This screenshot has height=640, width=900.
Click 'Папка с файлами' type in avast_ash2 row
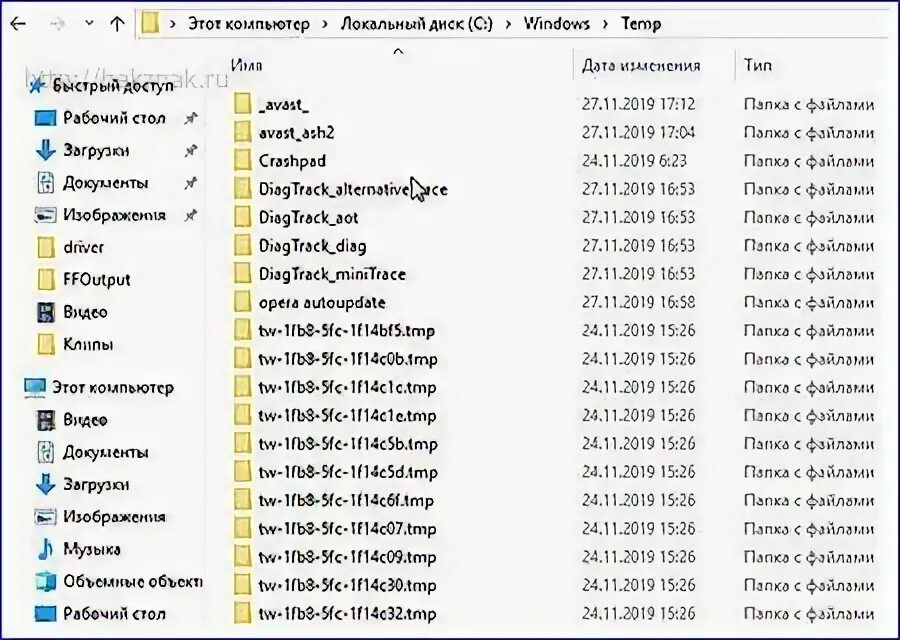click(x=809, y=133)
